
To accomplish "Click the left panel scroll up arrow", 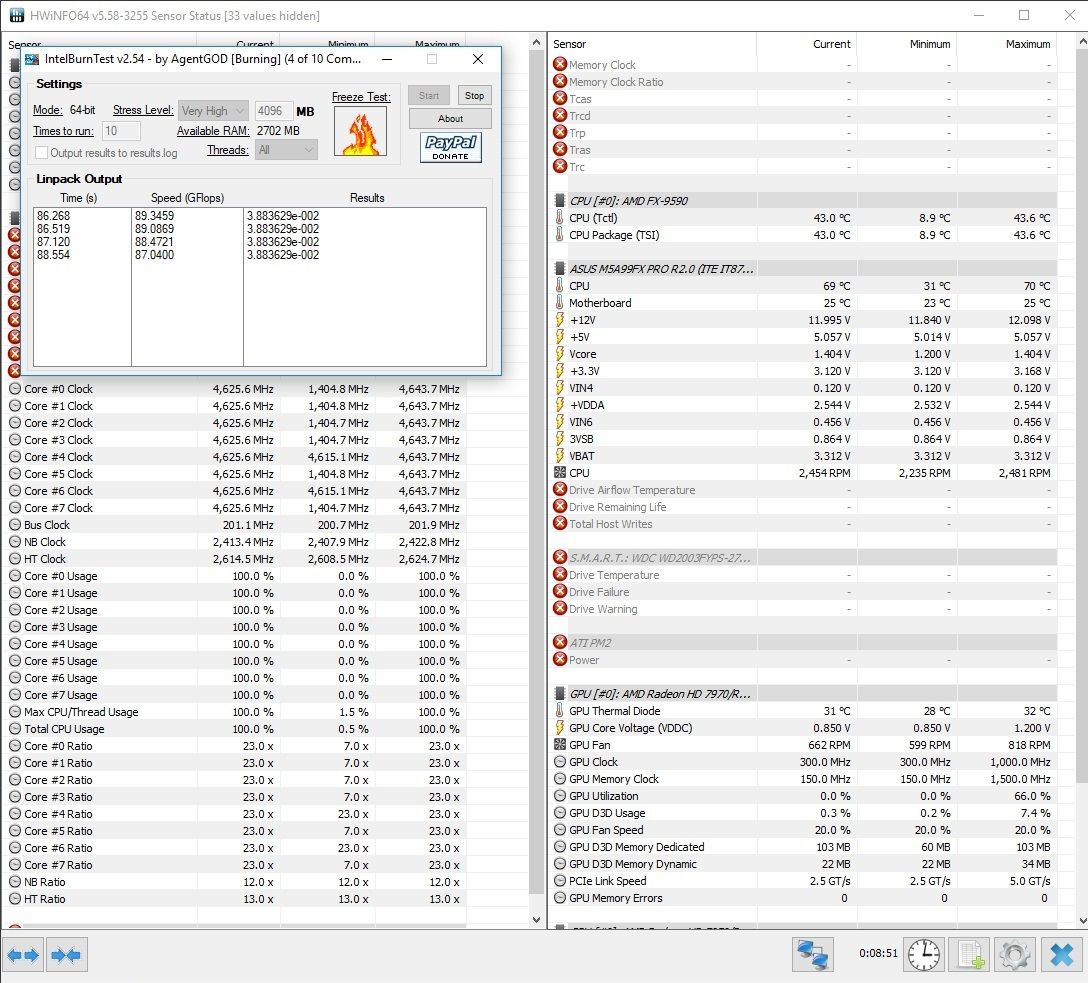I will pos(536,42).
